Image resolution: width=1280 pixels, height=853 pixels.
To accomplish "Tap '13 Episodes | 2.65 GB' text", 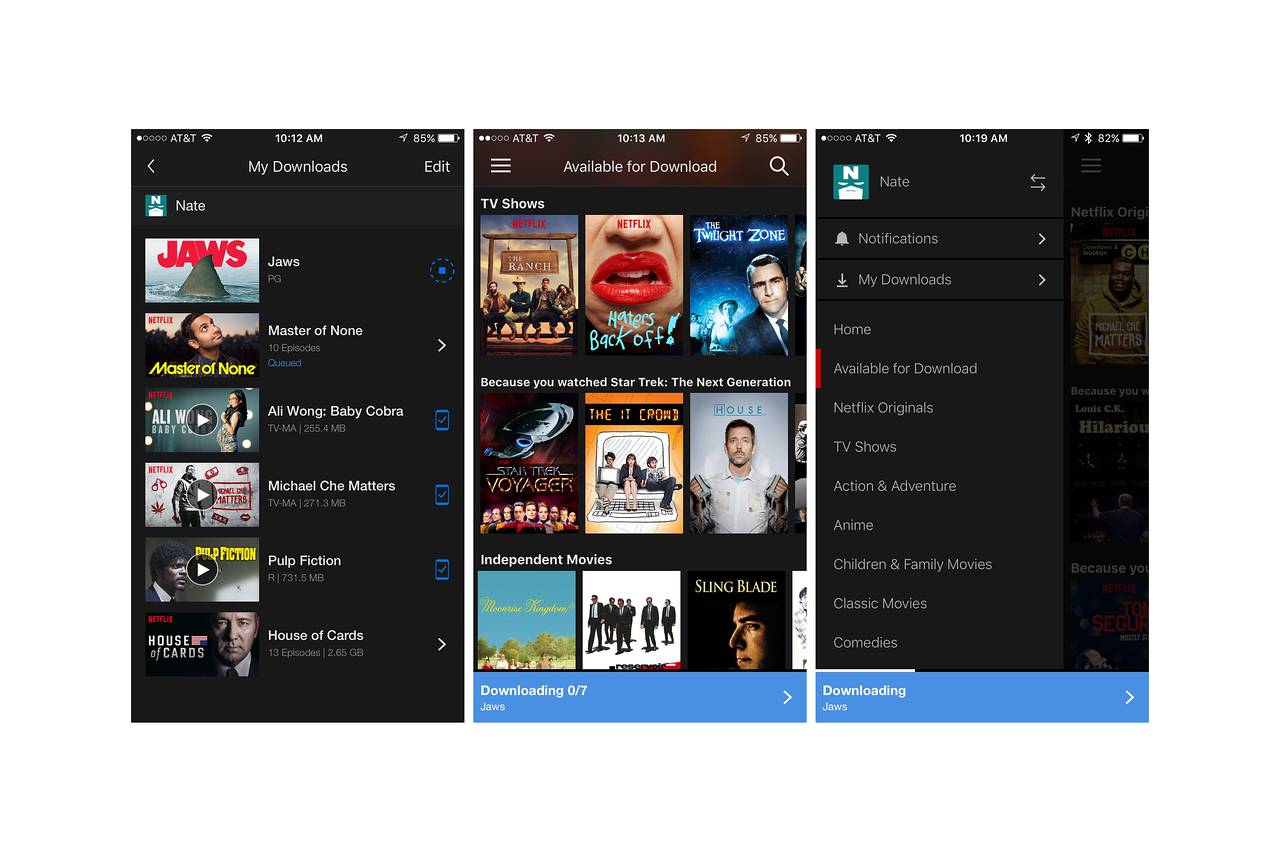I will [x=315, y=652].
